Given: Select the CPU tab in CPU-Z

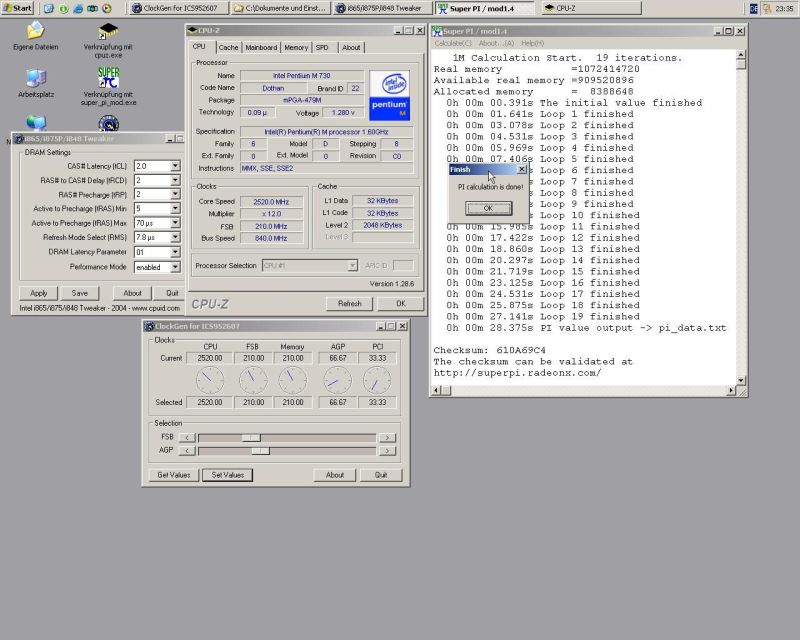Looking at the screenshot, I should [199, 46].
